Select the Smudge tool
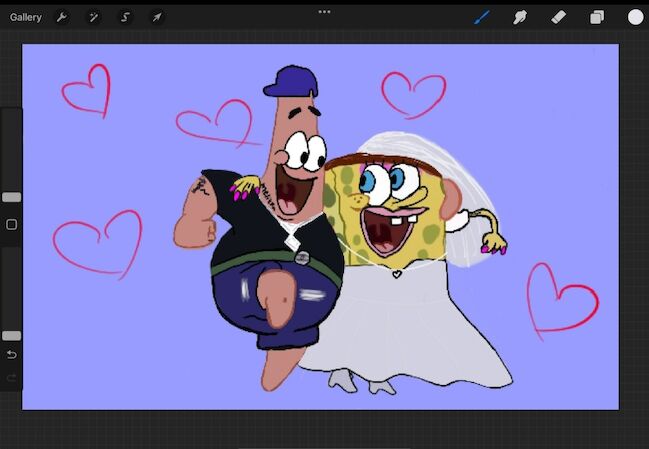The width and height of the screenshot is (649, 449). point(520,17)
